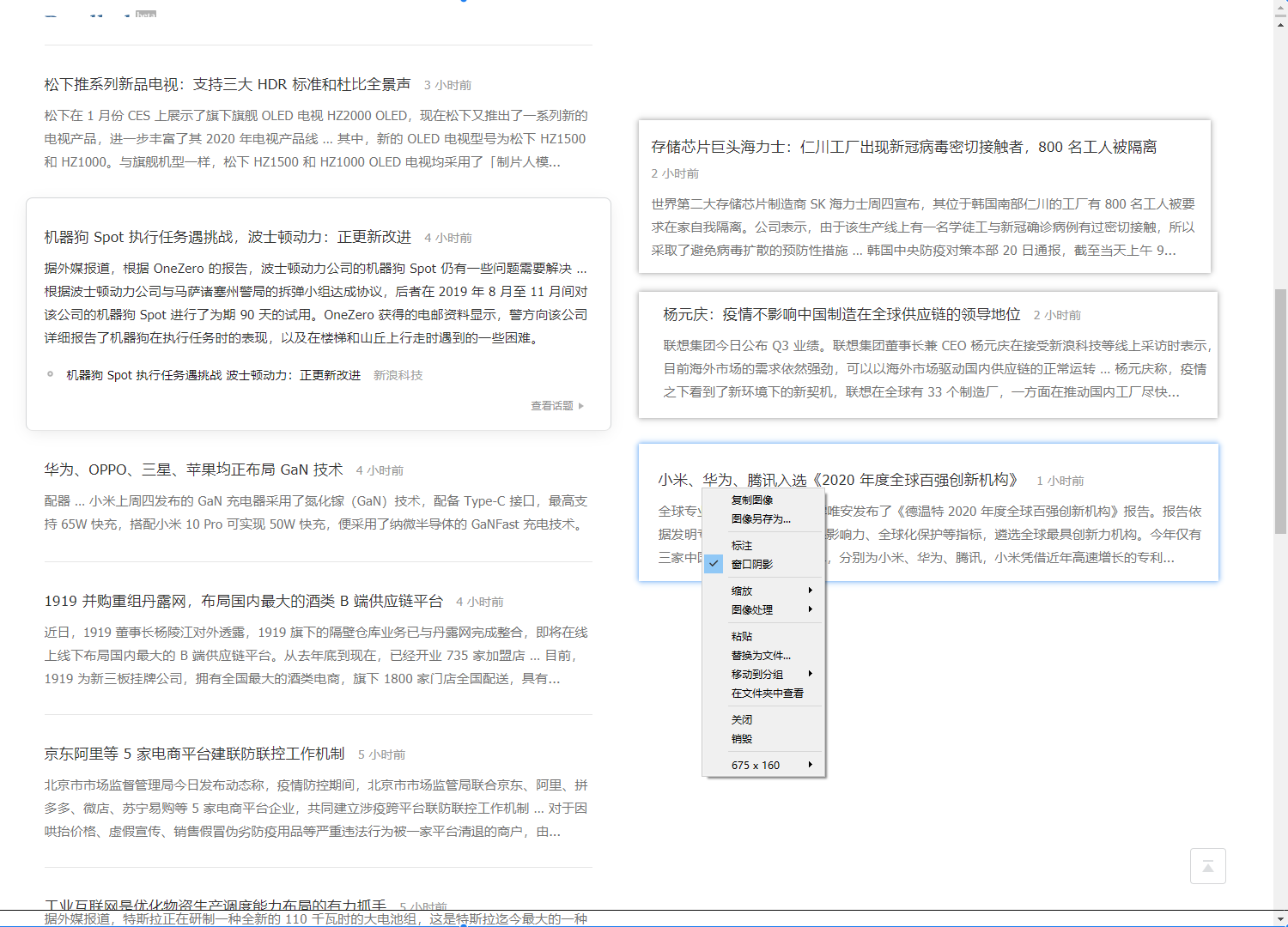Select 销毁 in the context menu
The width and height of the screenshot is (1288, 927).
(763, 738)
